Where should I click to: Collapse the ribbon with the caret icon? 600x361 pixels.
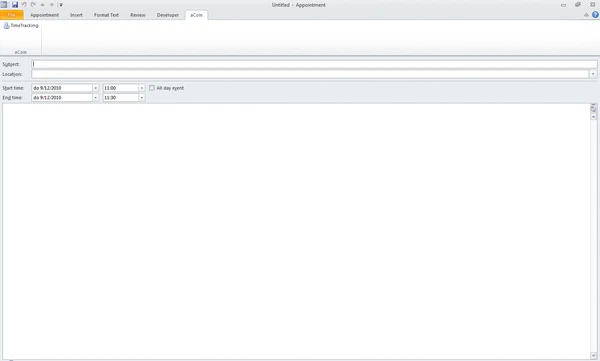586,15
